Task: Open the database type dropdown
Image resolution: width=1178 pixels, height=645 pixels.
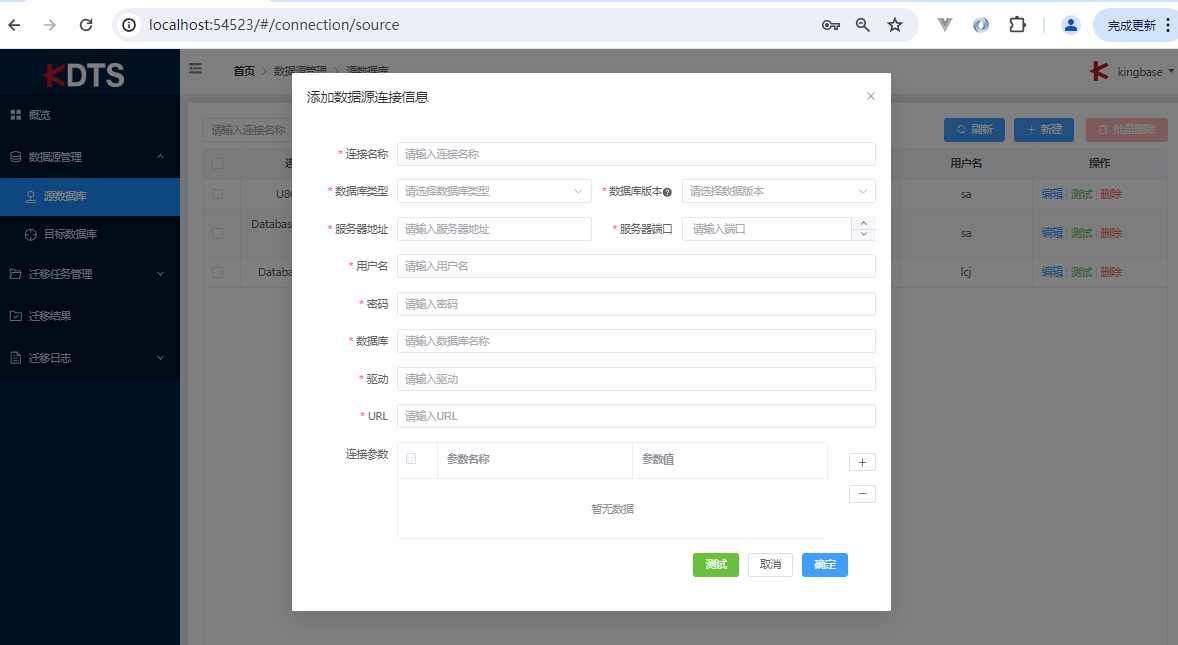Action: pyautogui.click(x=494, y=191)
